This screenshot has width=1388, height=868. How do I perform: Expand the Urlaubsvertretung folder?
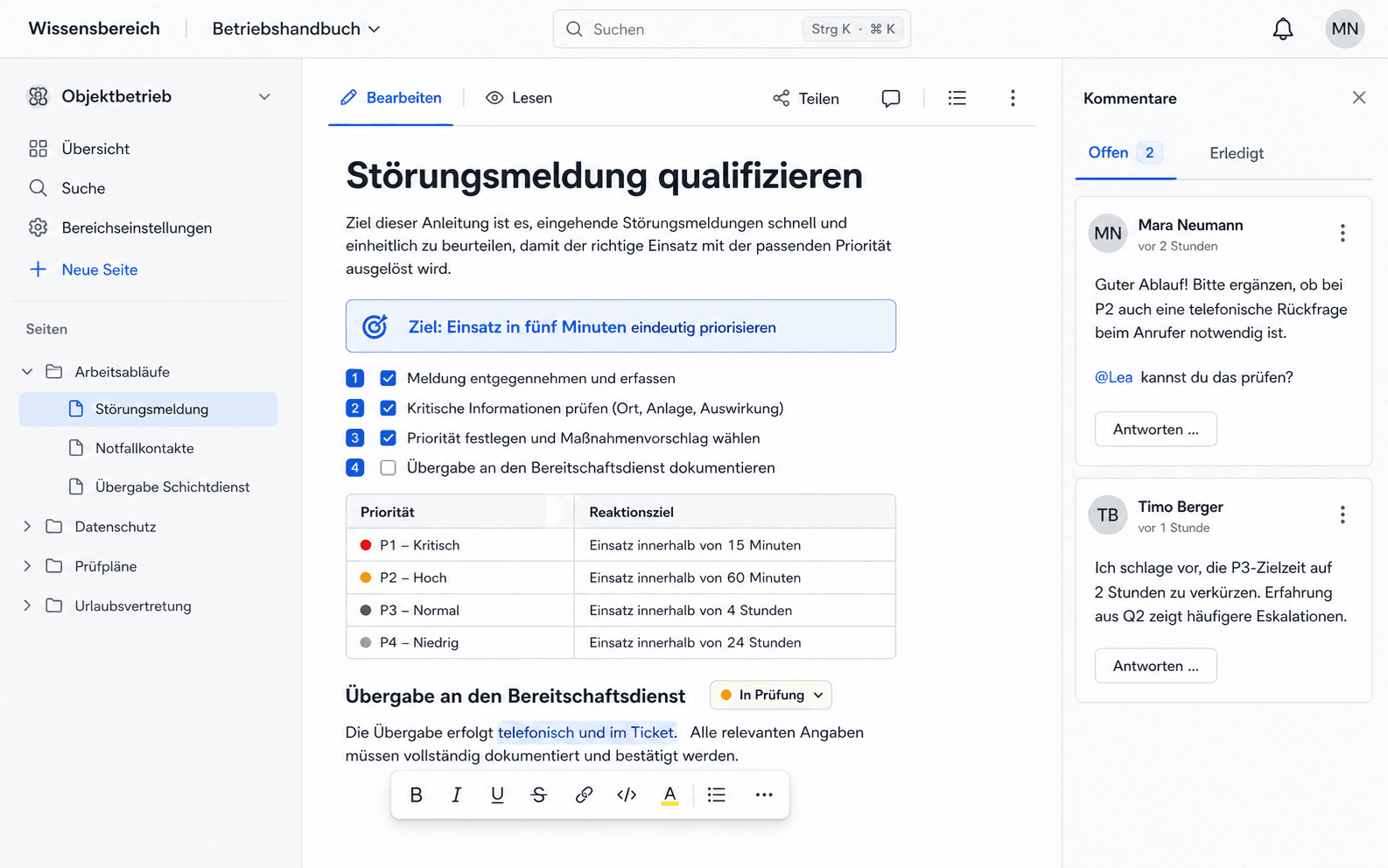tap(27, 605)
